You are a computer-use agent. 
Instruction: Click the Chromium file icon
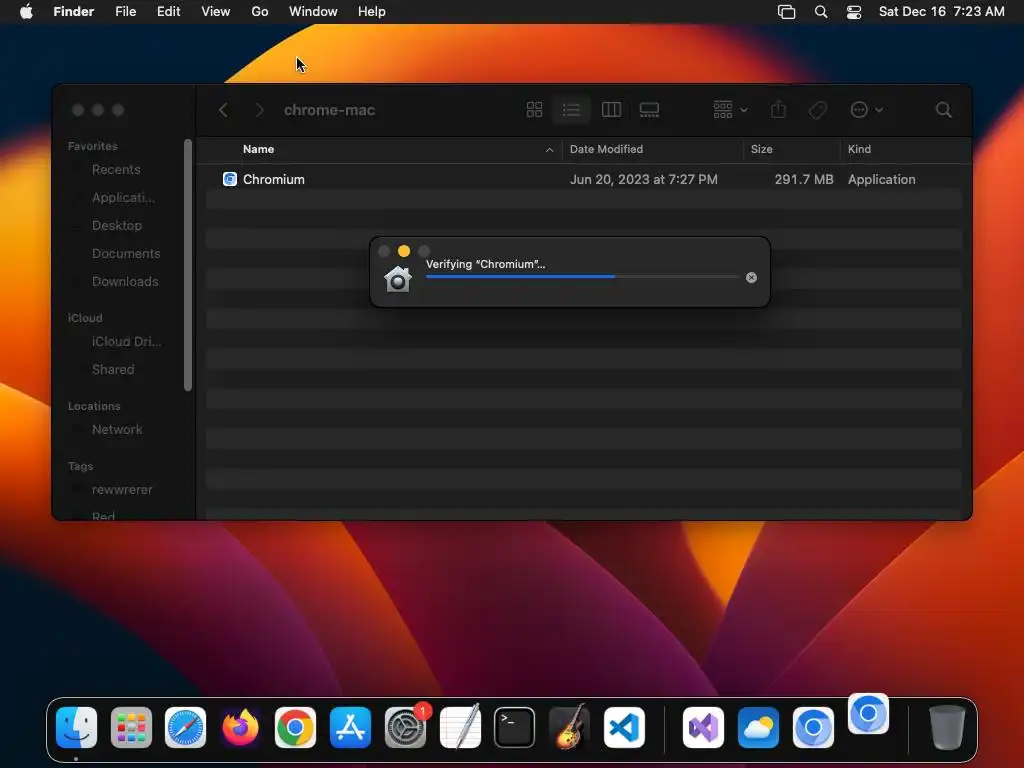[230, 179]
